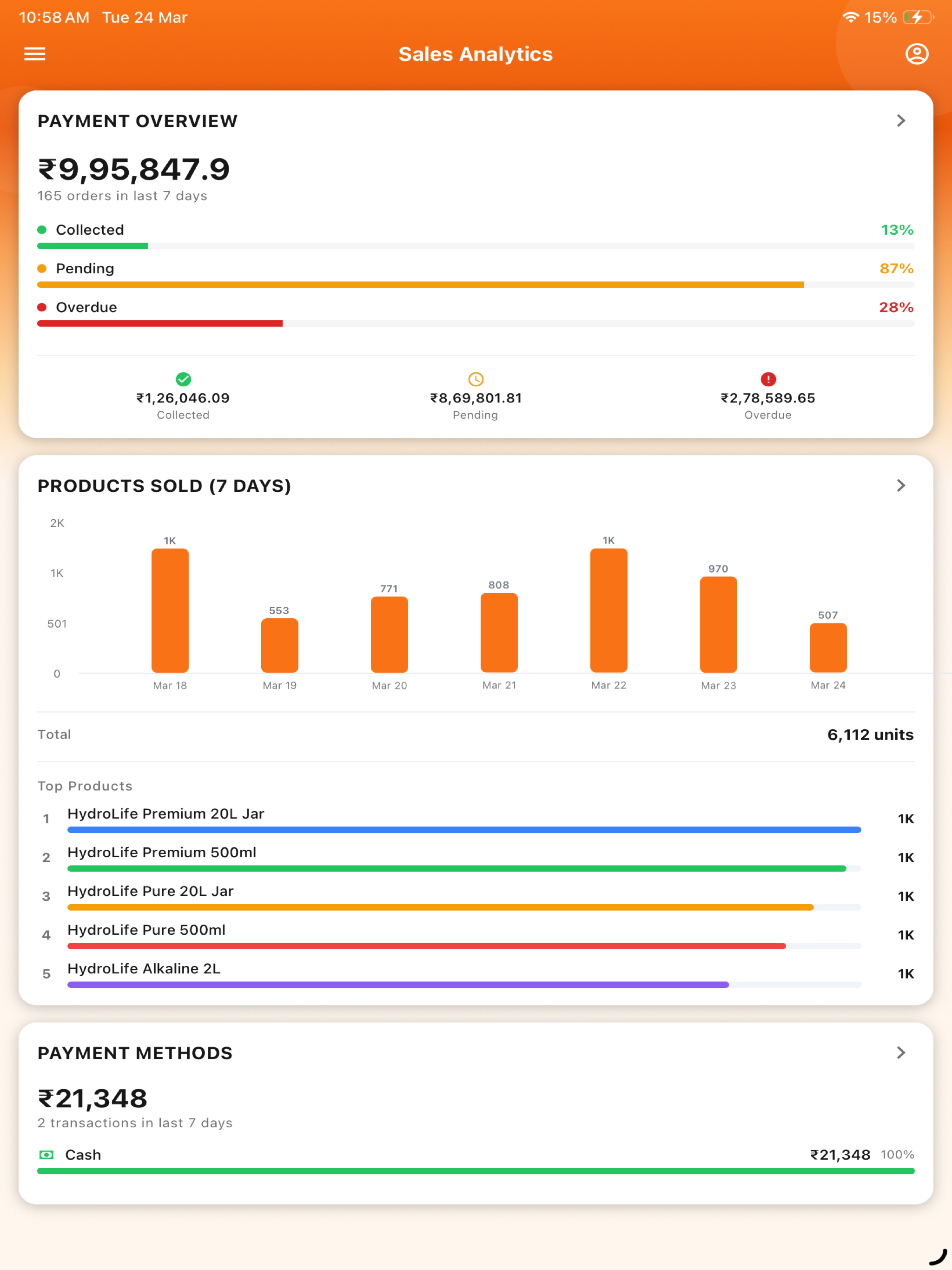The height and width of the screenshot is (1270, 952).
Task: Tap the green Collected checkmark icon
Action: pos(183,379)
